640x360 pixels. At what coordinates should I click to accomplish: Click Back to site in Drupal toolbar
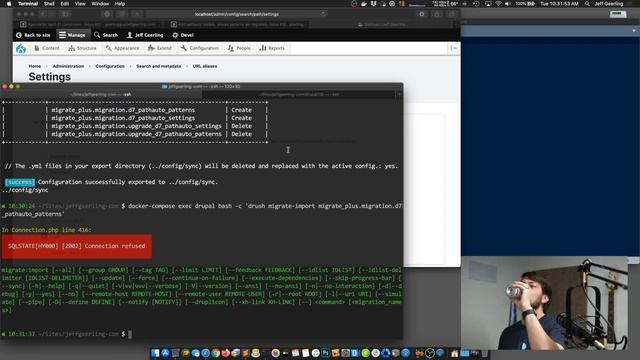pyautogui.click(x=33, y=35)
